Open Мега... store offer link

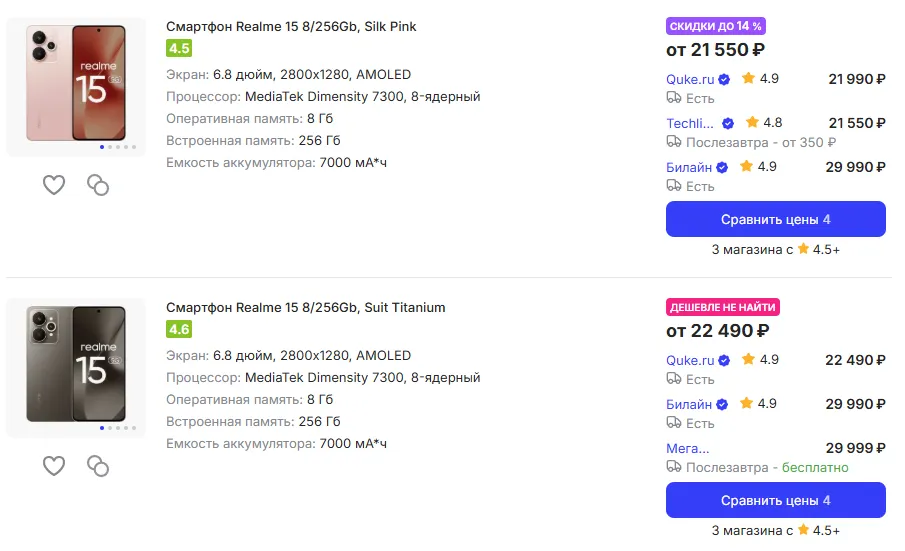coord(688,448)
